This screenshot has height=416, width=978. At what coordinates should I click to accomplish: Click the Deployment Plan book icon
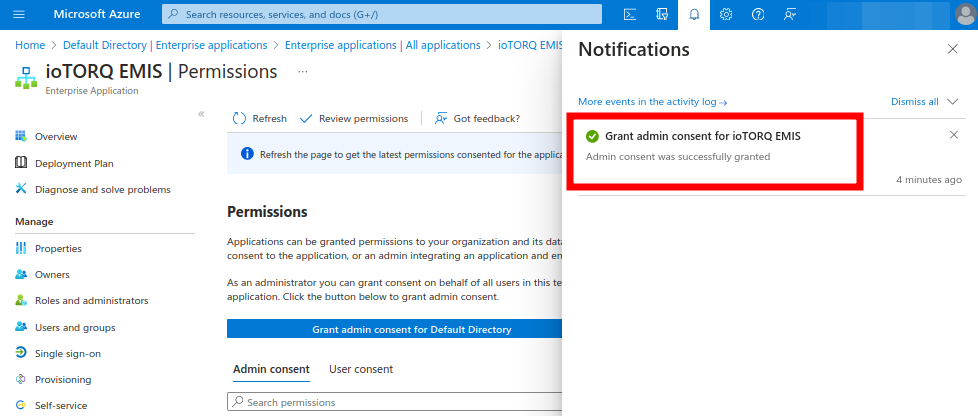pos(21,163)
